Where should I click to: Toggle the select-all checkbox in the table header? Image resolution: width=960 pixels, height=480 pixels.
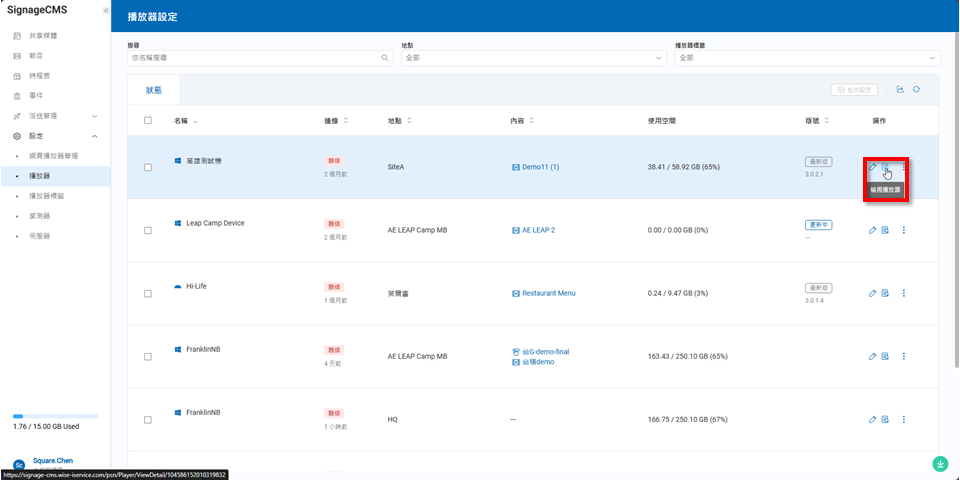[148, 120]
